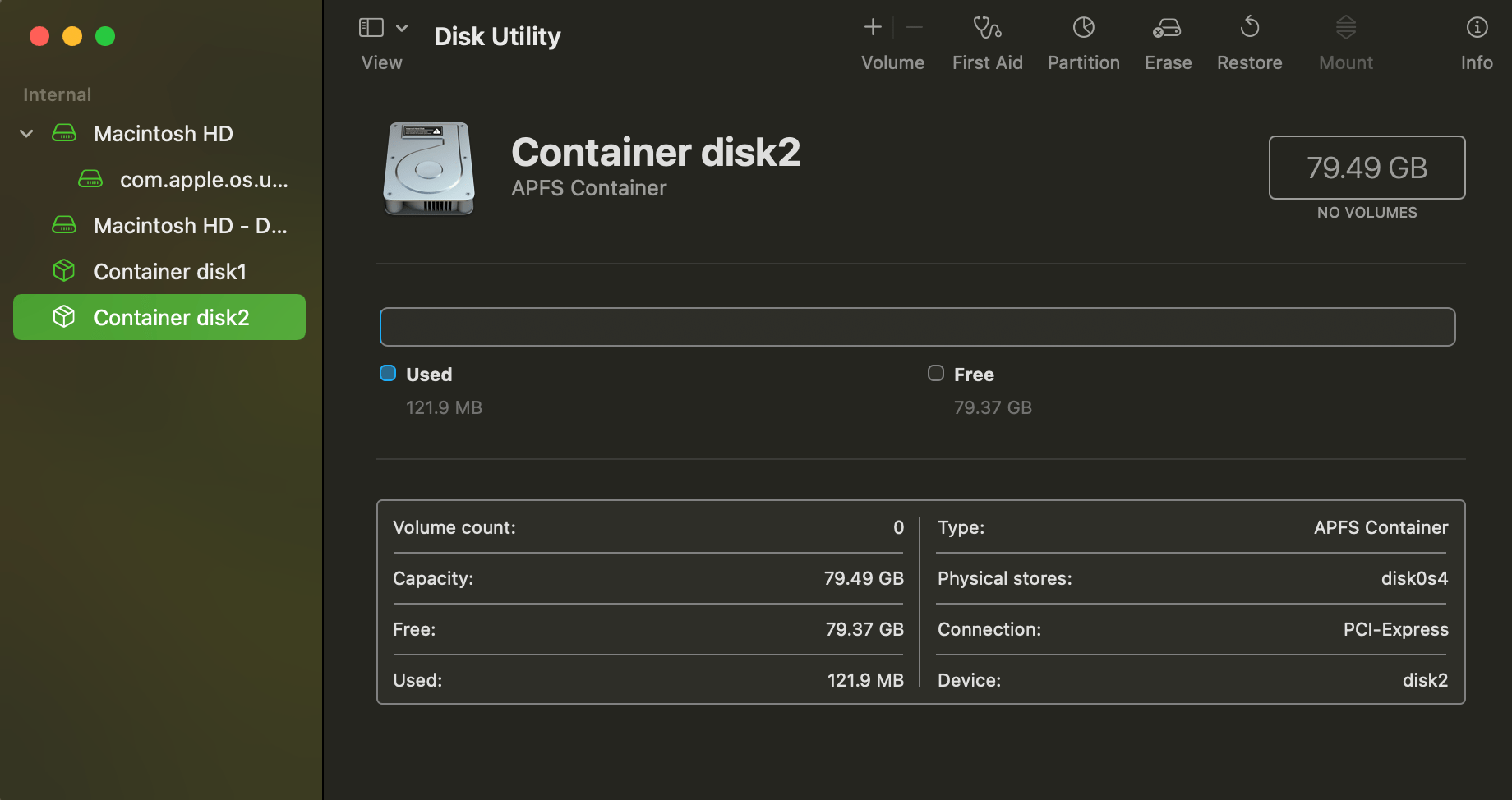Click the 79.49 GB capacity badge

(x=1367, y=167)
